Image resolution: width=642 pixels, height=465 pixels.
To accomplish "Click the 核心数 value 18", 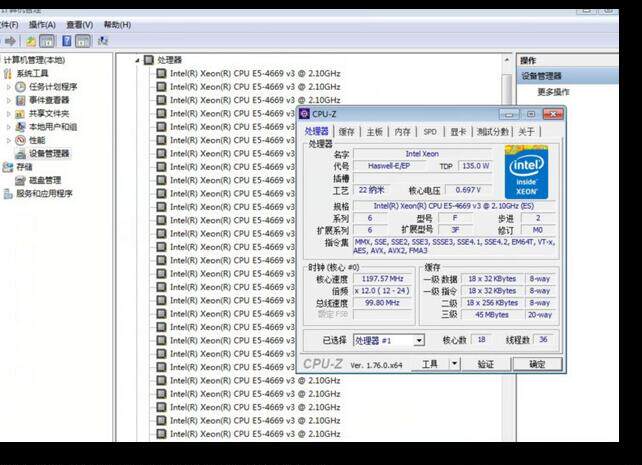I will coord(482,339).
